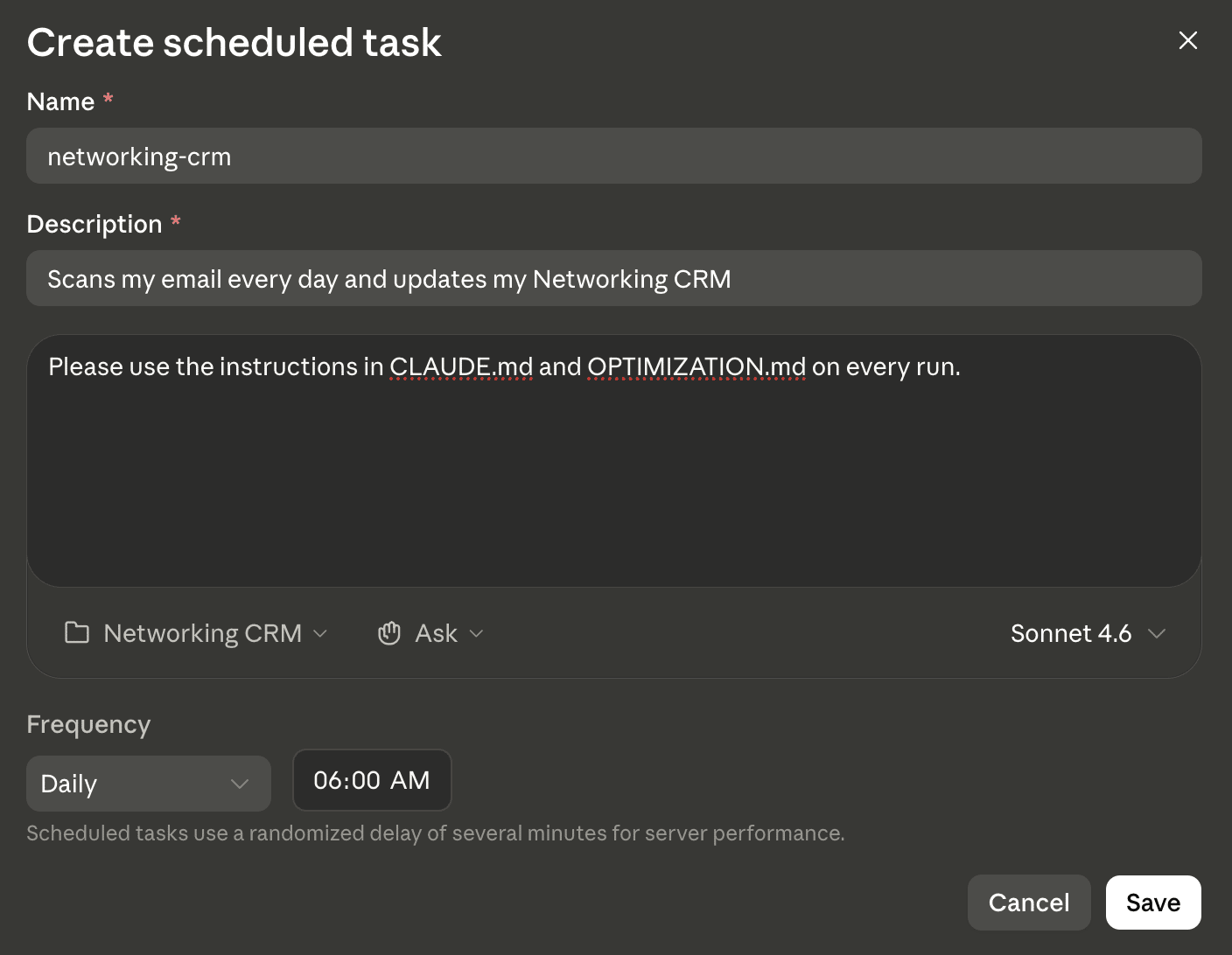This screenshot has height=955, width=1232.
Task: Click the Description input field
Action: pyautogui.click(x=613, y=278)
